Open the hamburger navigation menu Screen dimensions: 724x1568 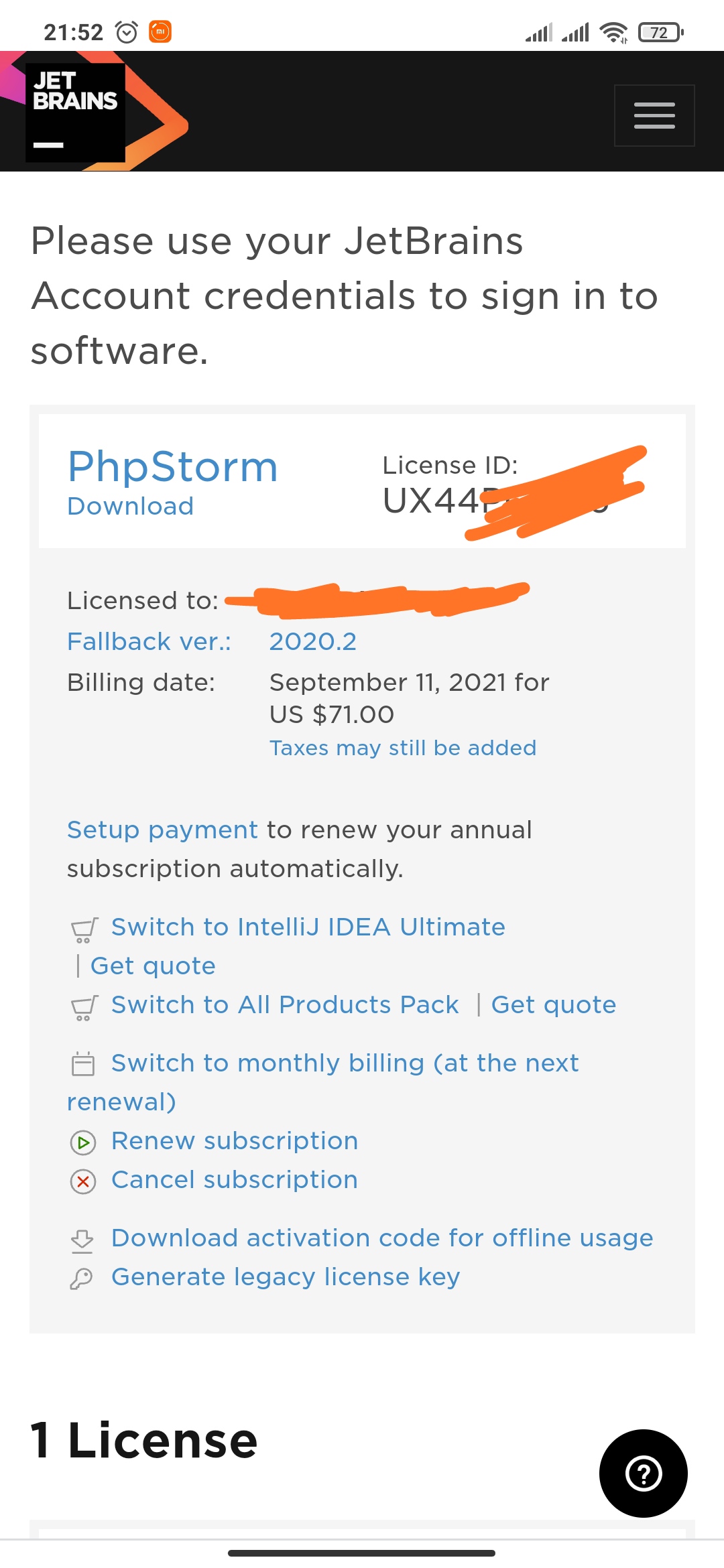tap(654, 115)
